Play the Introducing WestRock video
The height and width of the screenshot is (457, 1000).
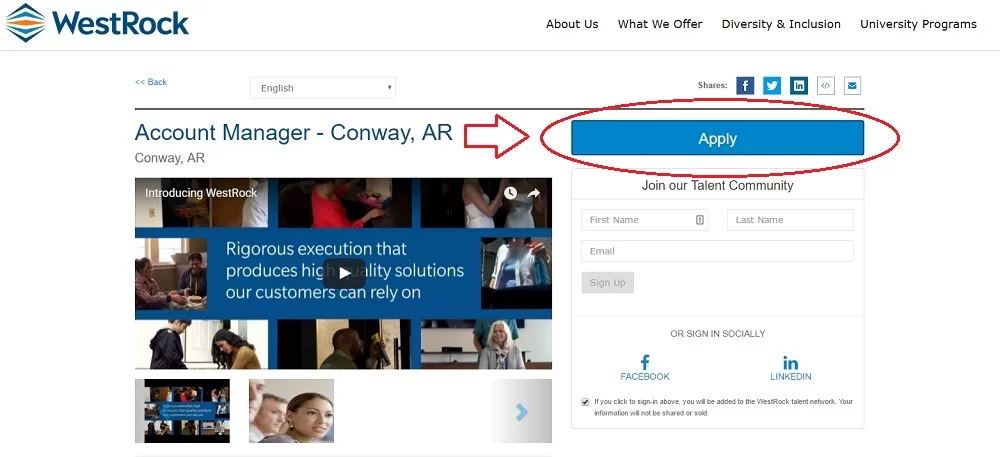click(x=344, y=273)
